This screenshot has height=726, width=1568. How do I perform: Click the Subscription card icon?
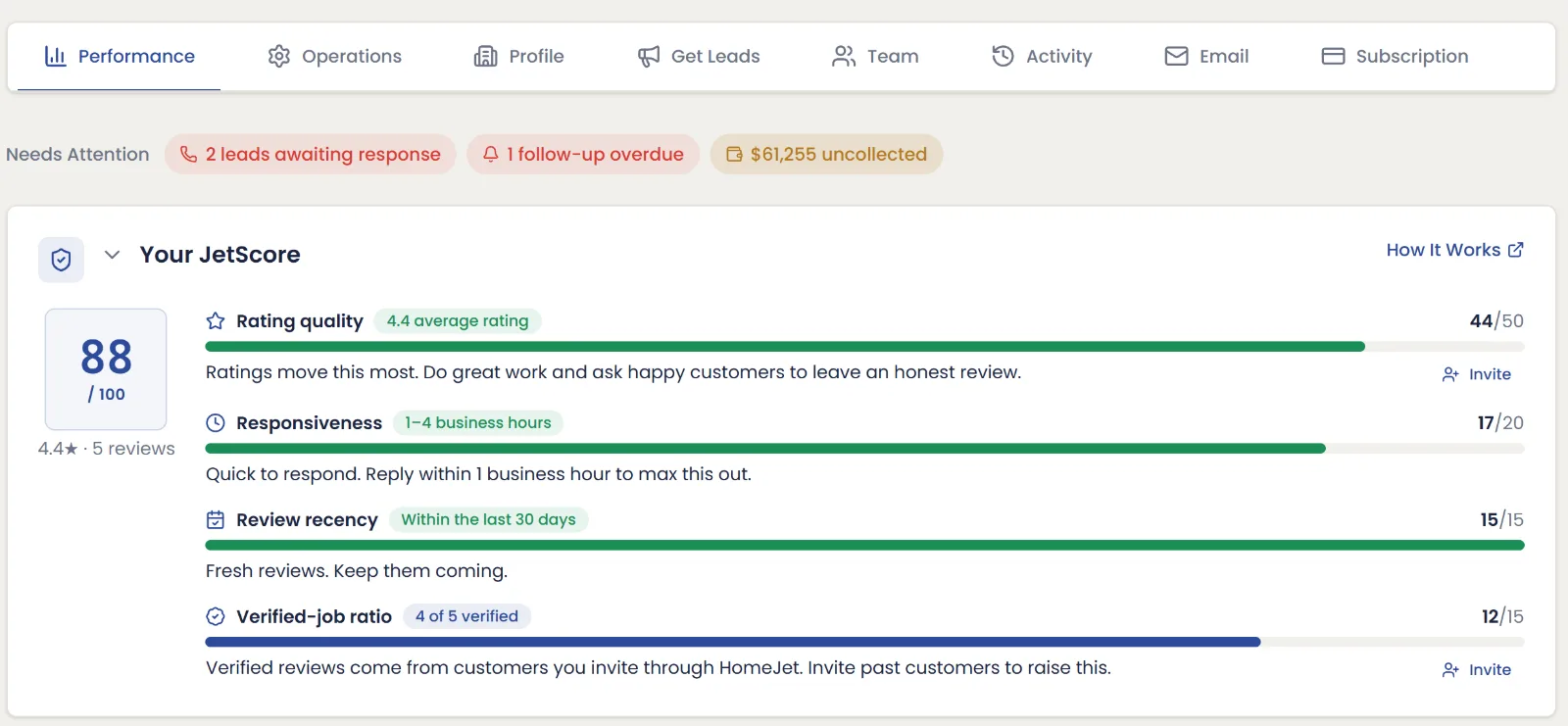pos(1333,56)
